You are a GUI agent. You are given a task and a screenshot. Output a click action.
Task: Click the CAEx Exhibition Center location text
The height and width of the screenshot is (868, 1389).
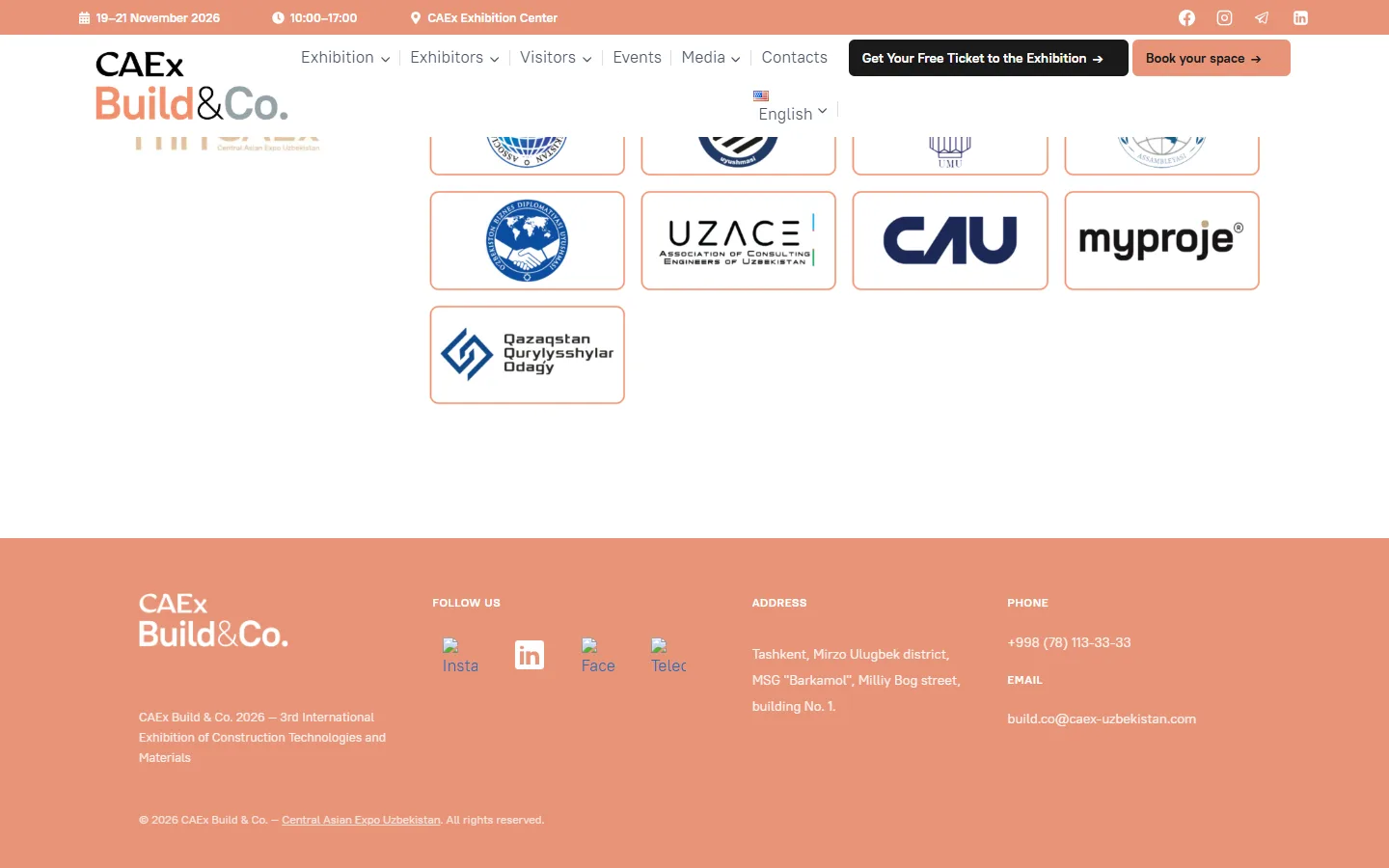pos(492,17)
